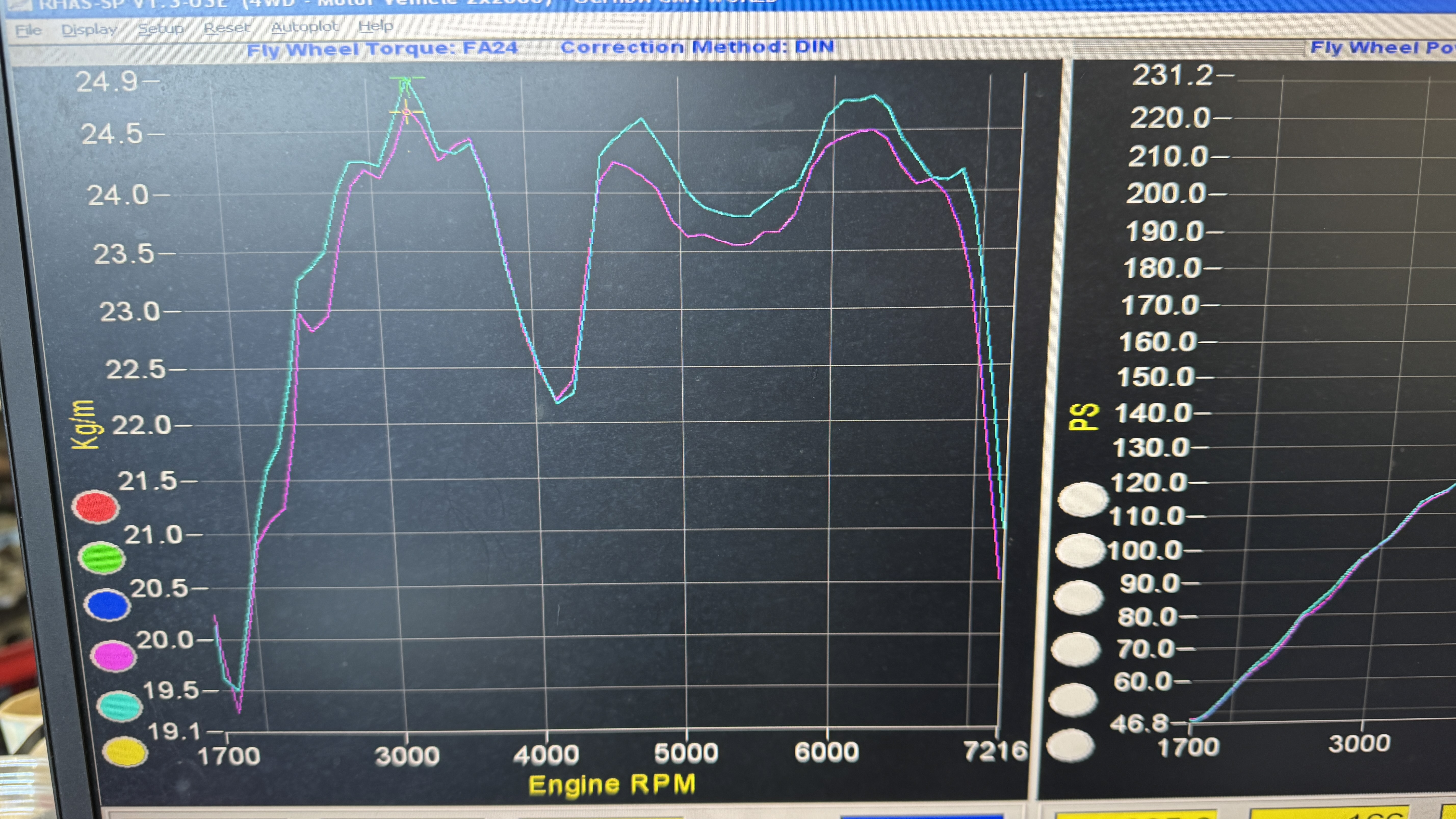Click the Fly Wheel Torque: FA24 title
The width and height of the screenshot is (1456, 819).
point(382,49)
